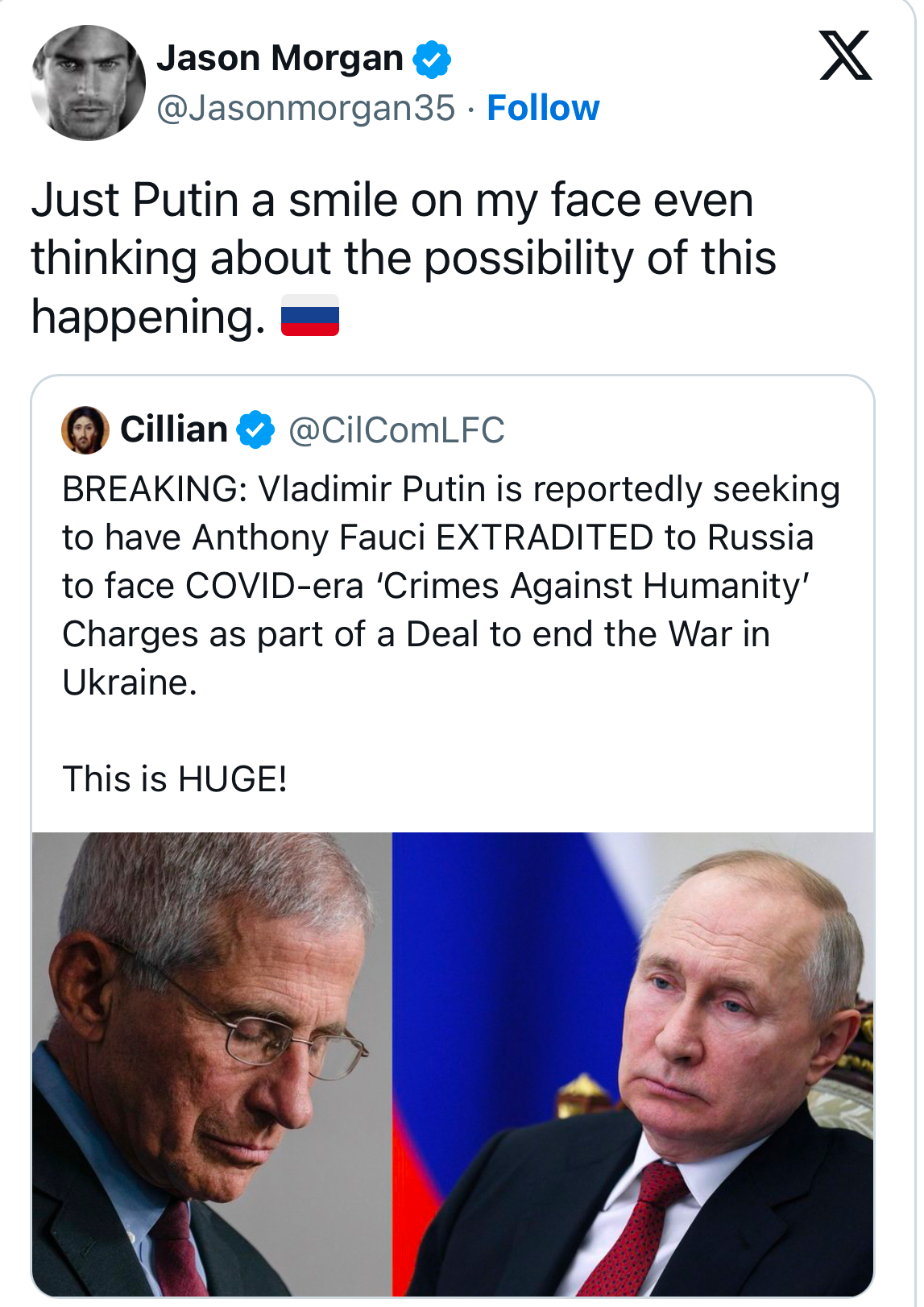Click the X logo
The width and height of the screenshot is (924, 1307).
[845, 56]
